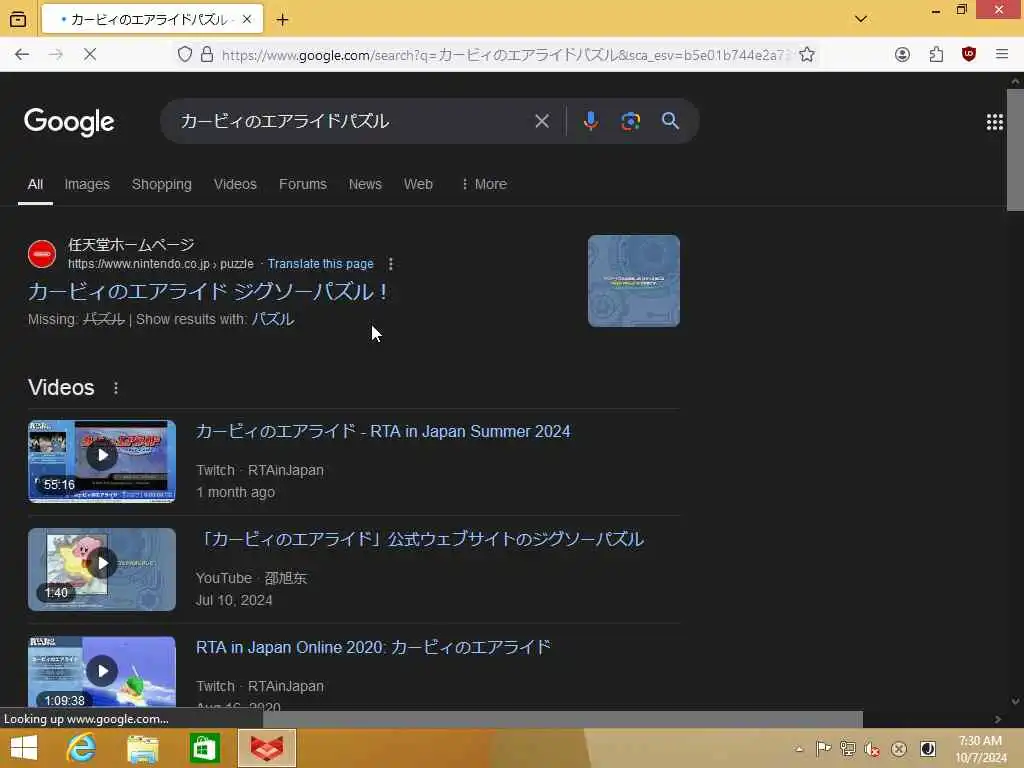Bookmark this page with star icon
Image resolution: width=1024 pixels, height=768 pixels.
(807, 54)
